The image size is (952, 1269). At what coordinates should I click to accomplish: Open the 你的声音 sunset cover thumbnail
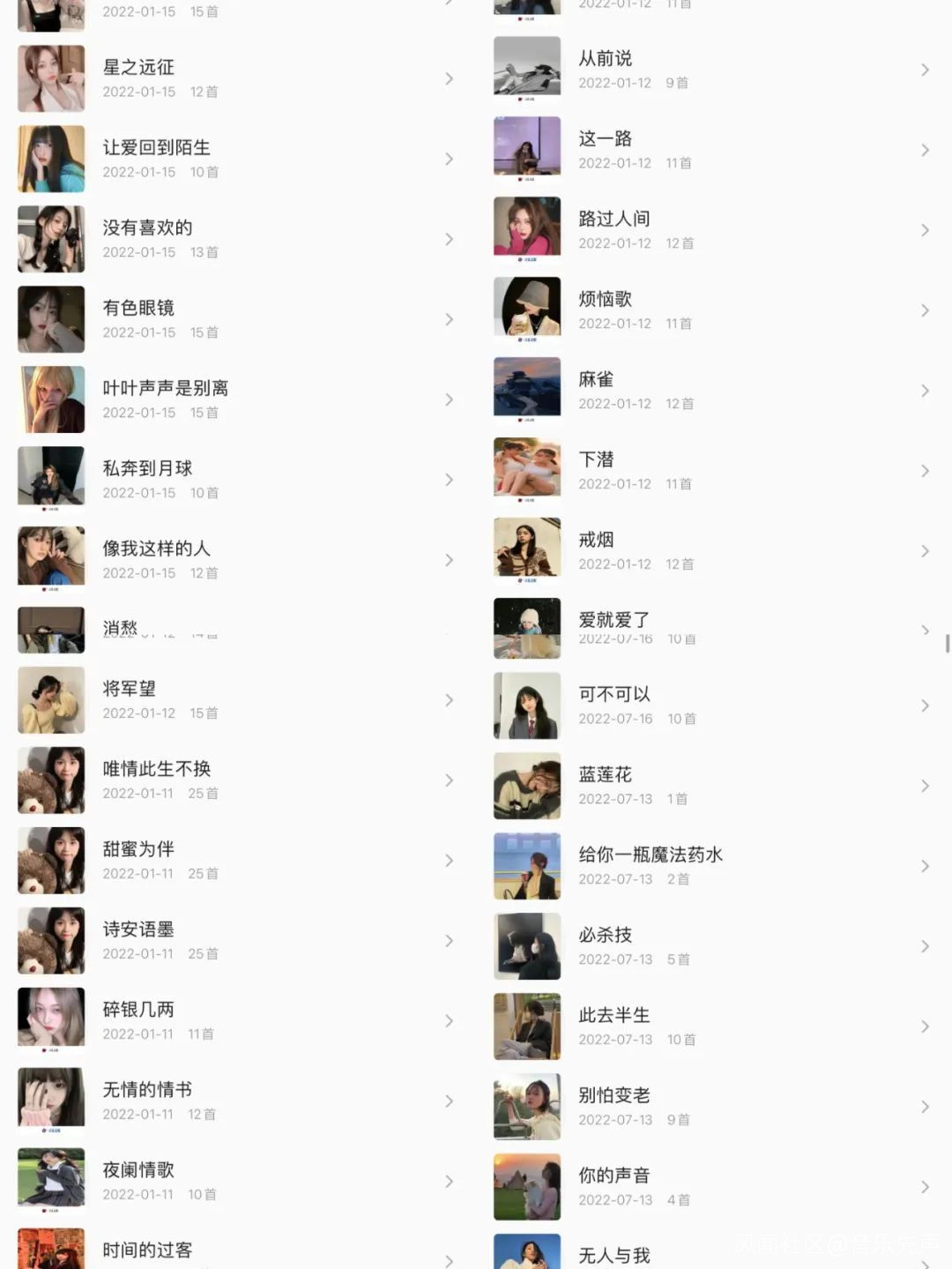pyautogui.click(x=527, y=1187)
